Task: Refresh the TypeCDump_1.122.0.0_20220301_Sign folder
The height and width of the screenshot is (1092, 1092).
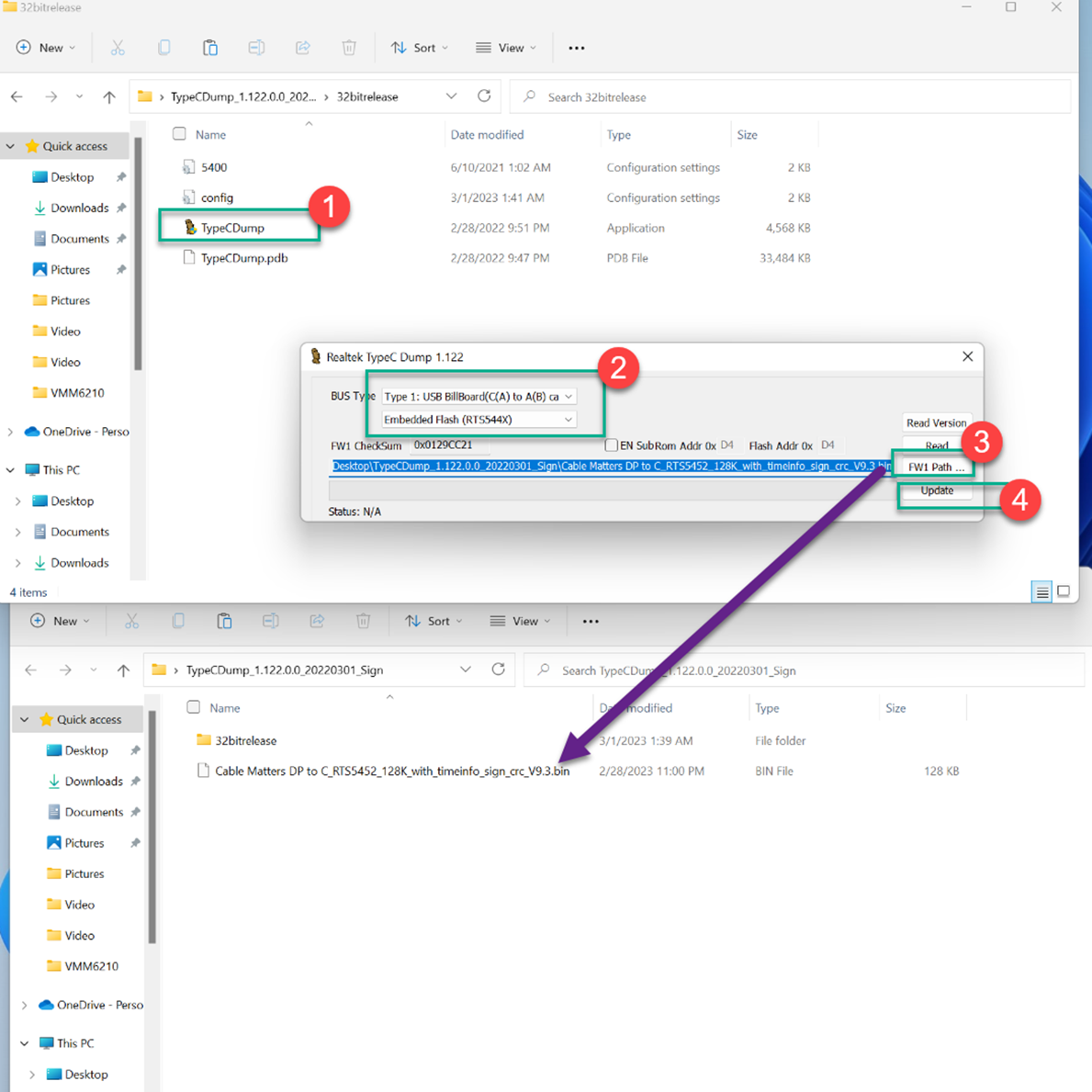Action: coord(499,670)
